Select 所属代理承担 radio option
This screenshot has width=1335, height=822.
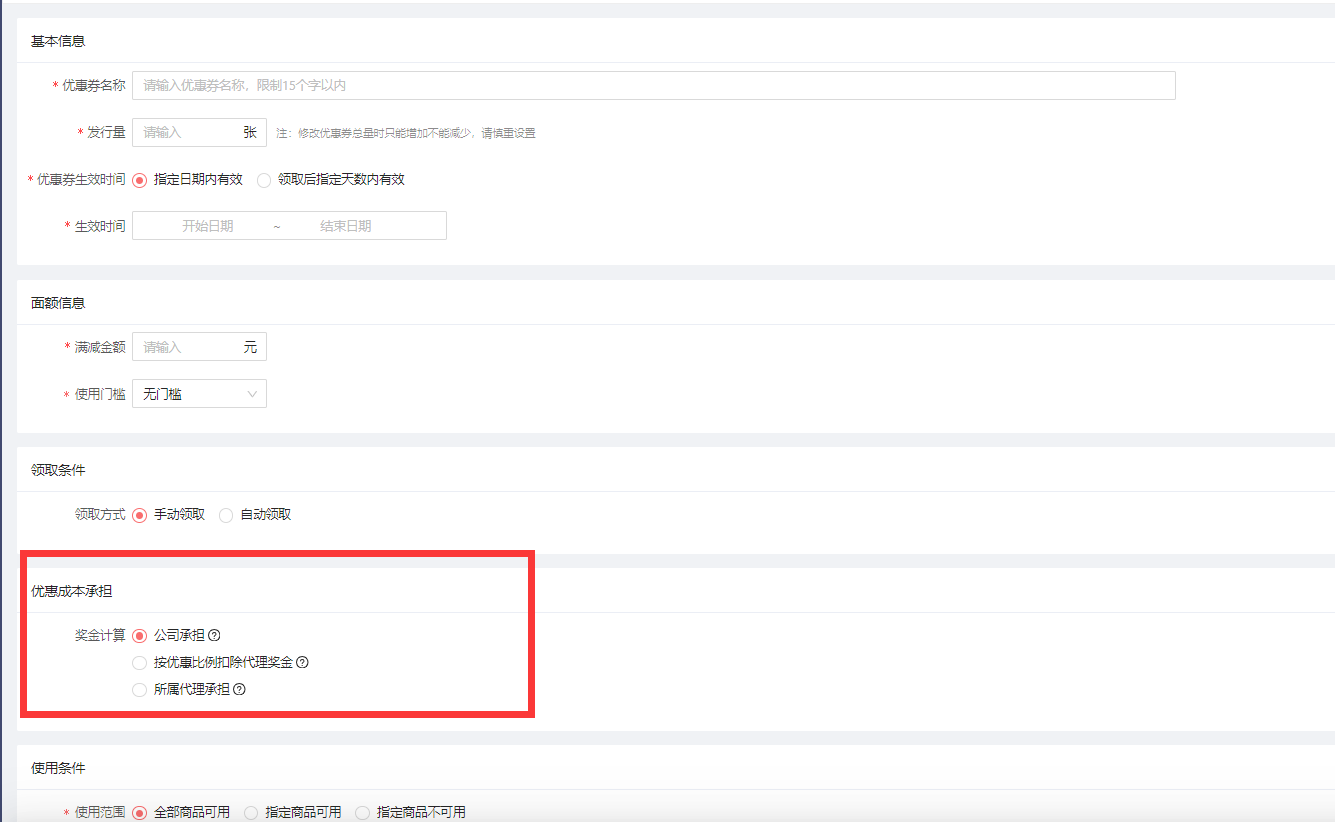pos(140,689)
